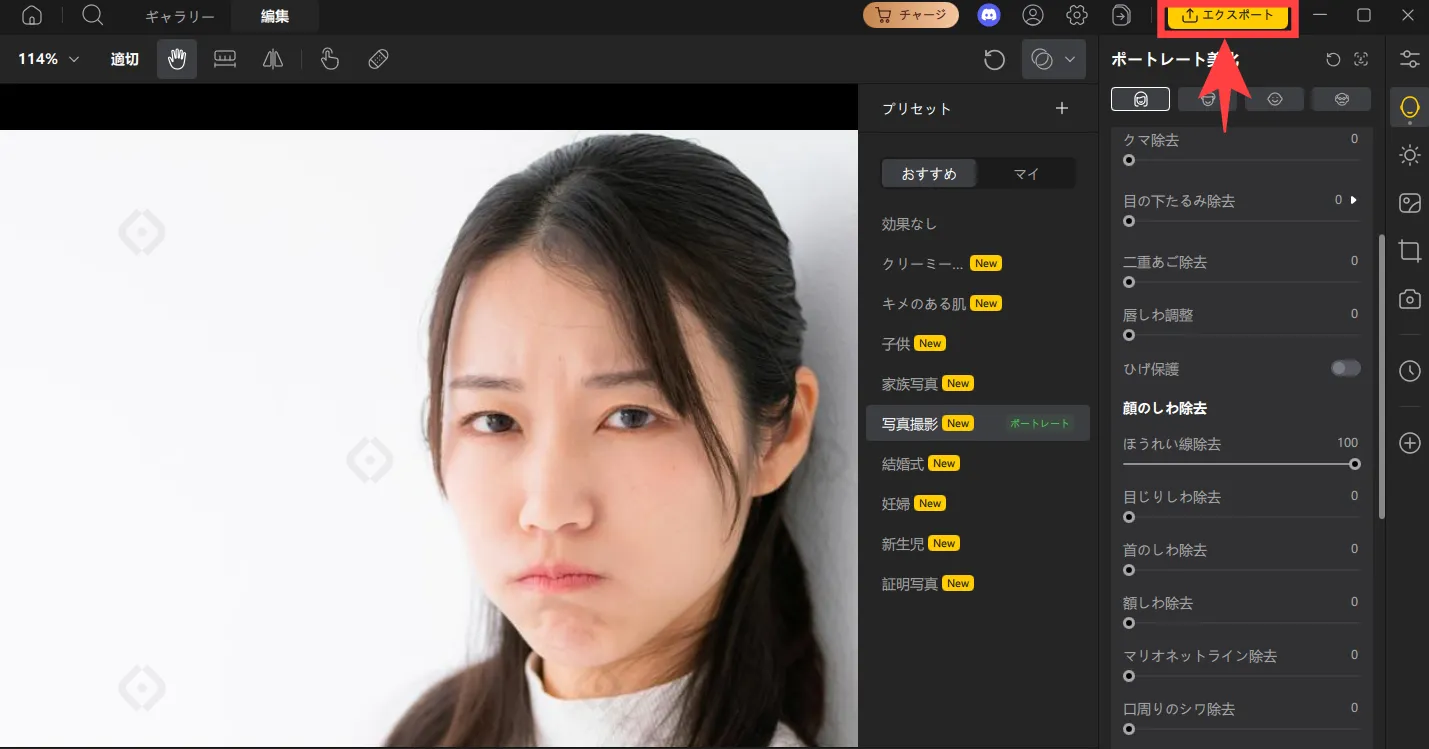
Task: Click the エクスポート export button
Action: [x=1228, y=15]
